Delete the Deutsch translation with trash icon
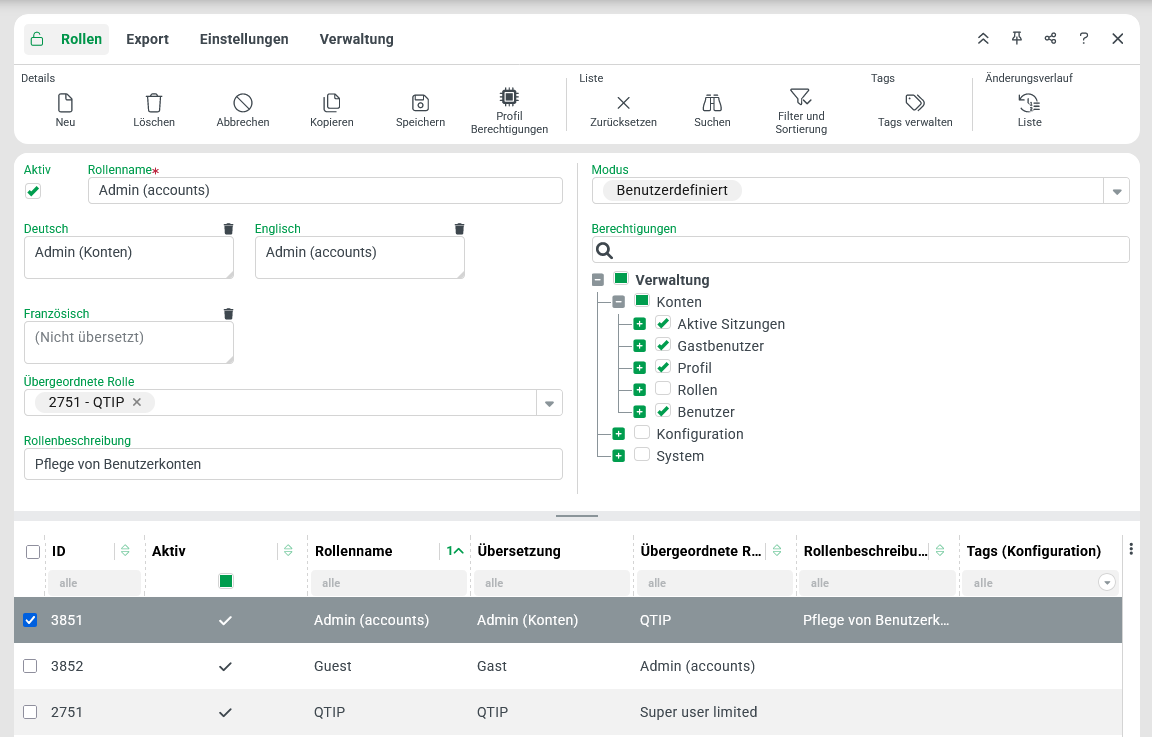This screenshot has width=1152, height=737. click(228, 229)
